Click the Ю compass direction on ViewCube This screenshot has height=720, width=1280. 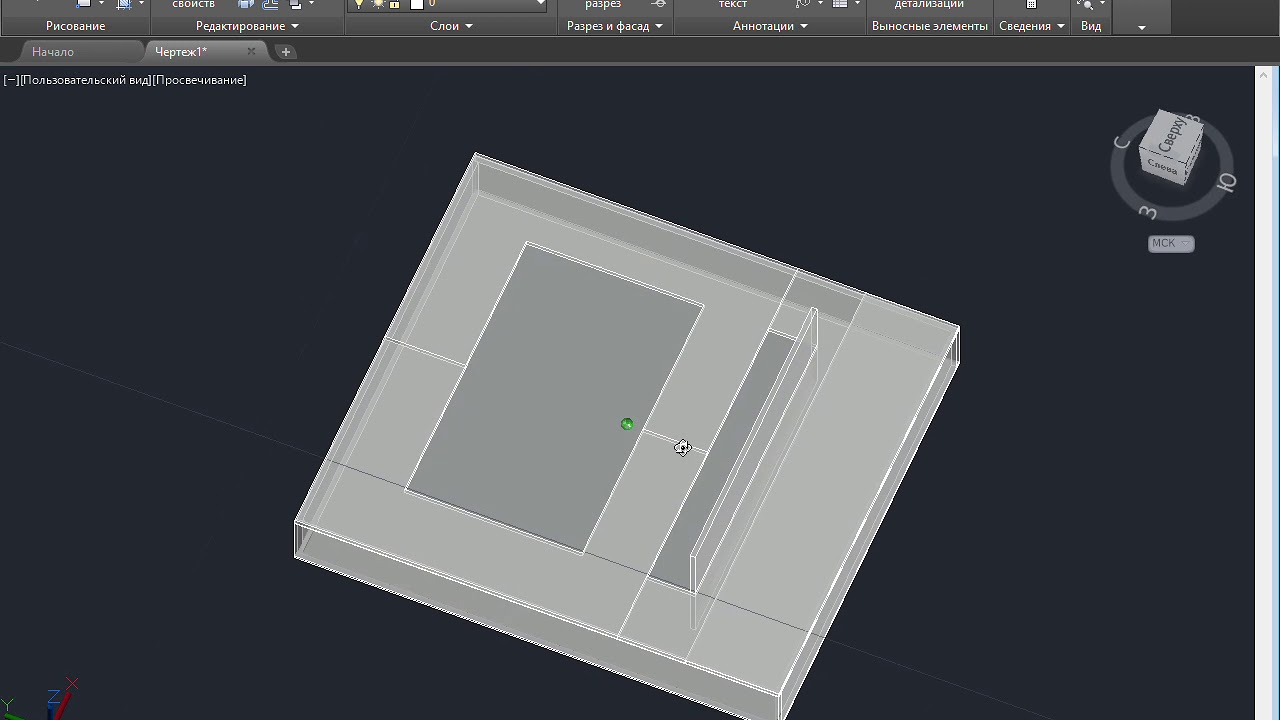(1226, 182)
